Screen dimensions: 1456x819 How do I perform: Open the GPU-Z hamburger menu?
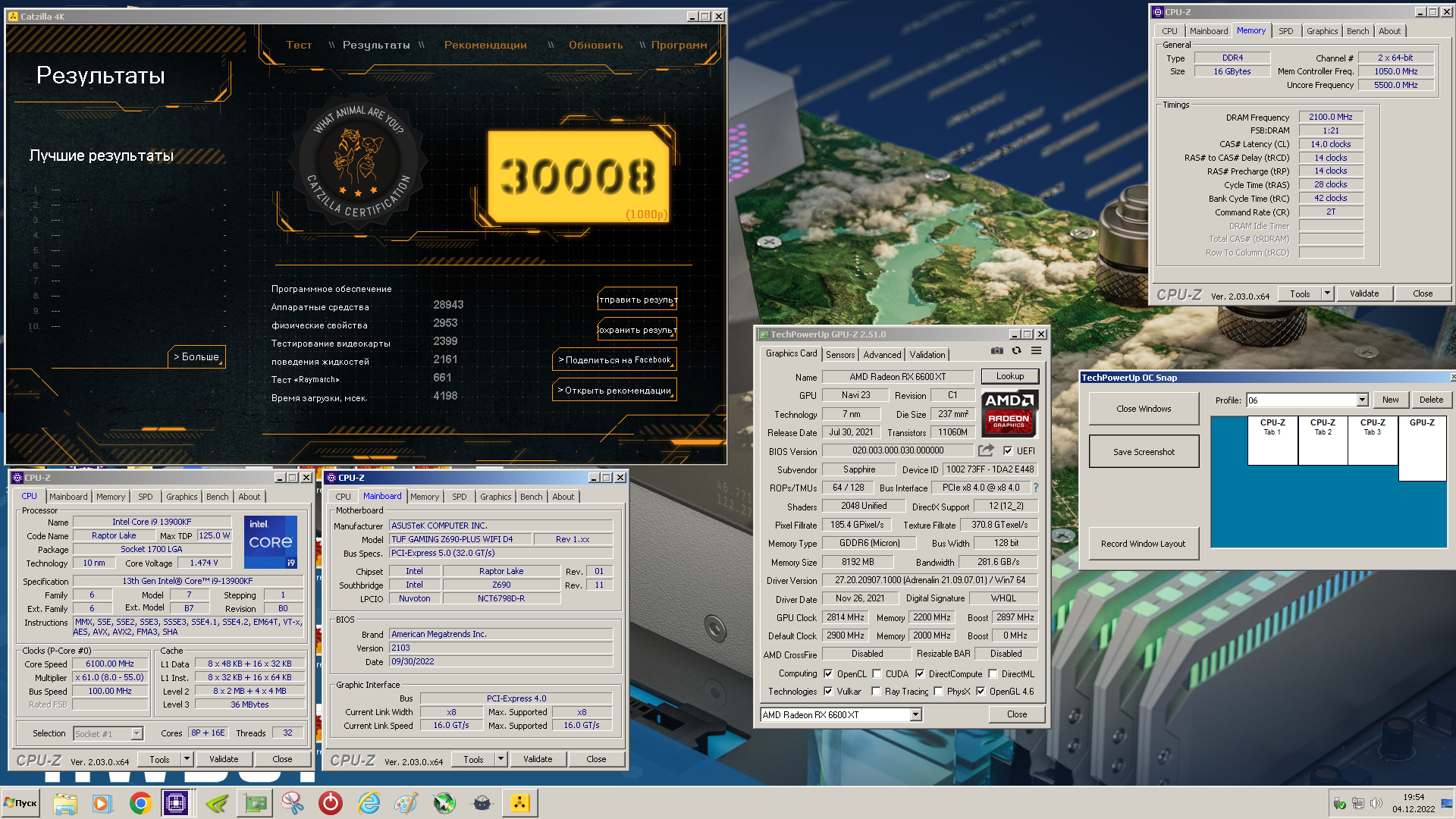pyautogui.click(x=1036, y=350)
